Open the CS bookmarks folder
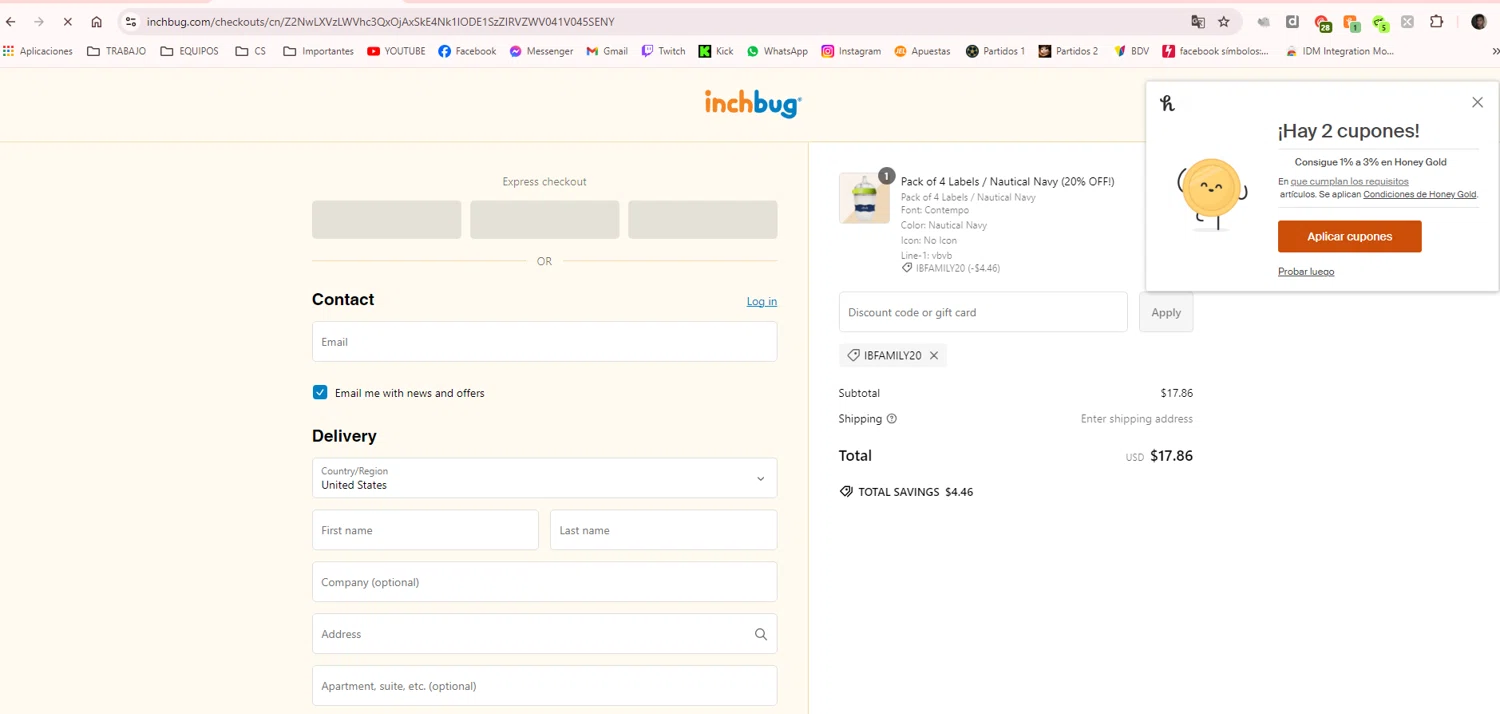 pos(251,51)
